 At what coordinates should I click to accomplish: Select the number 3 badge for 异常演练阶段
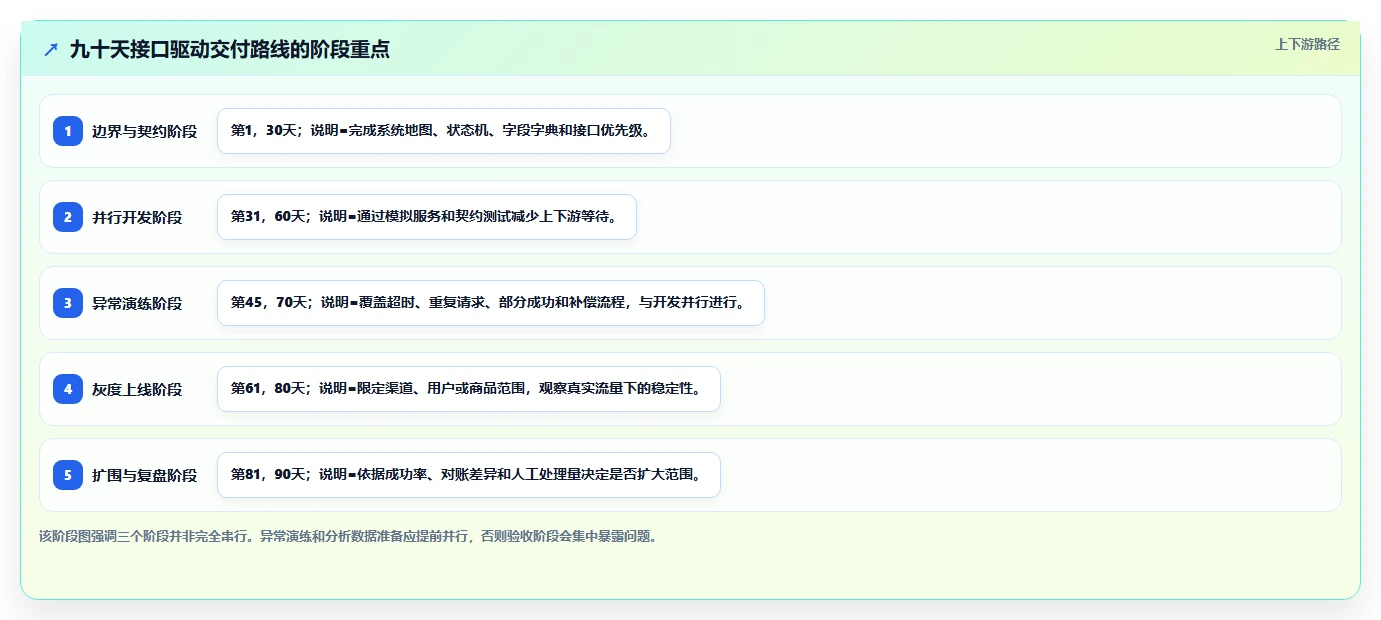68,303
